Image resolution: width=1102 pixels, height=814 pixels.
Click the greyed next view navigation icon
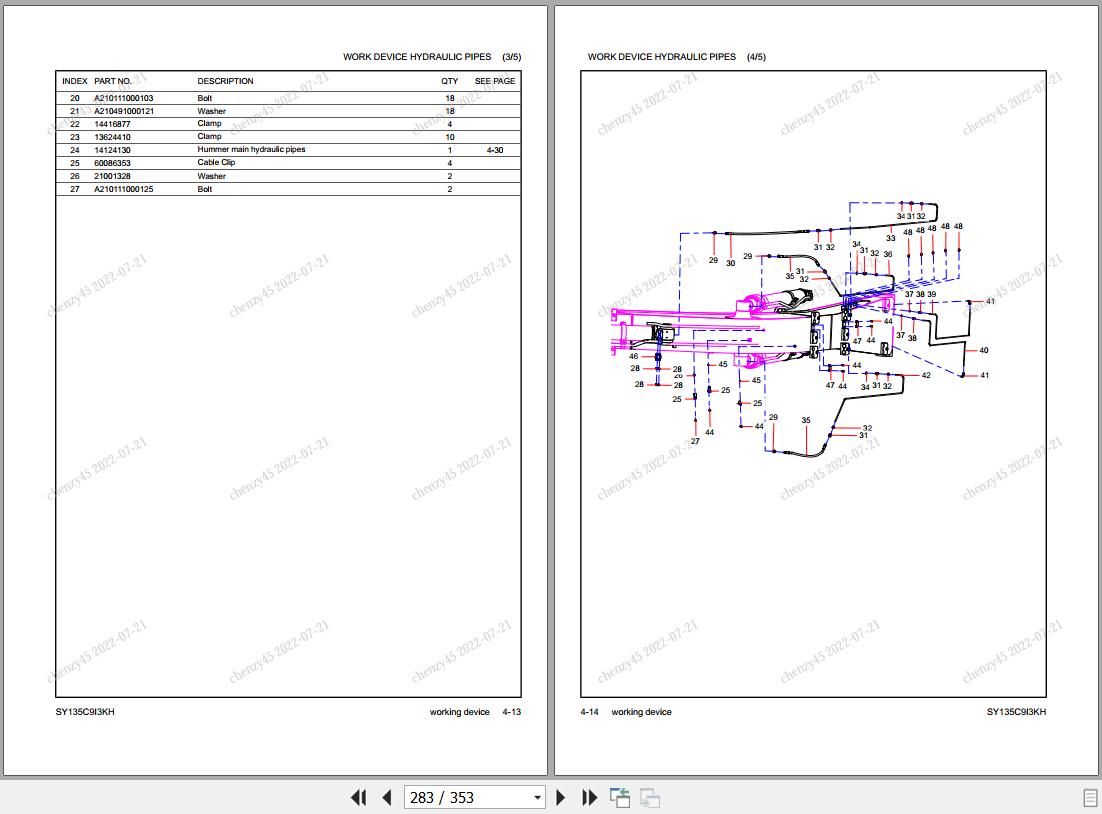649,797
